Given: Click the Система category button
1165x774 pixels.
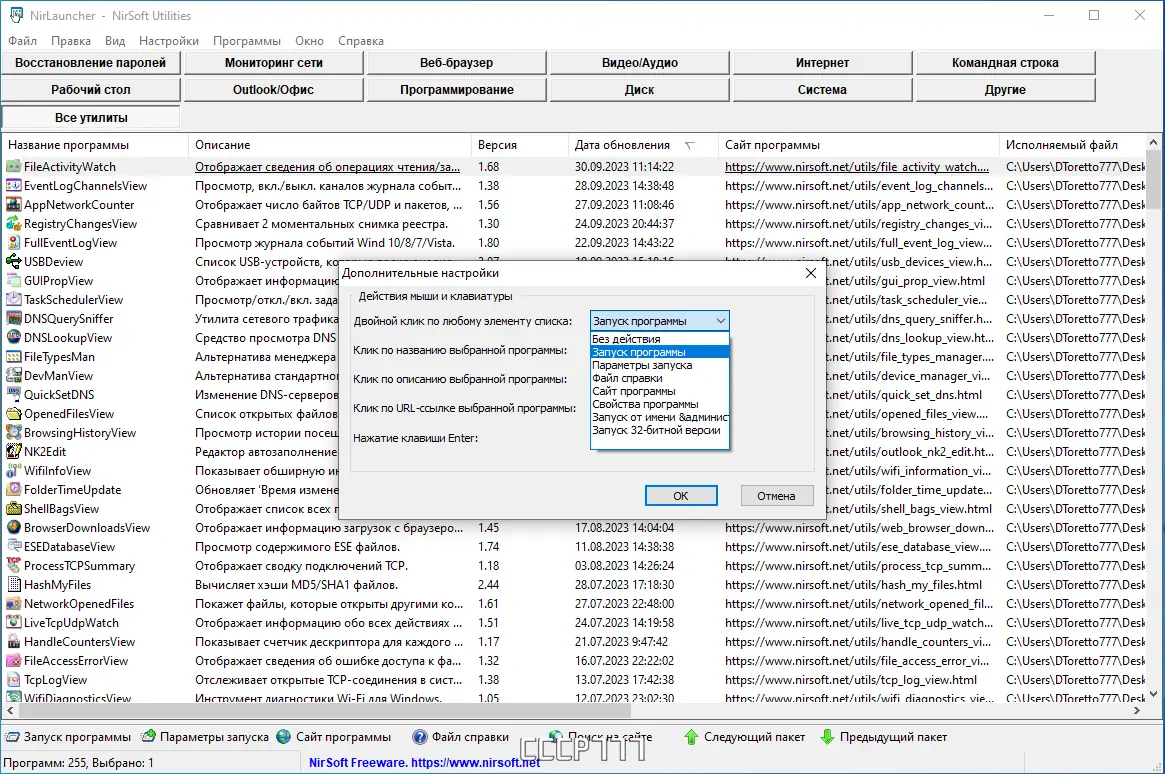Looking at the screenshot, I should pyautogui.click(x=822, y=89).
